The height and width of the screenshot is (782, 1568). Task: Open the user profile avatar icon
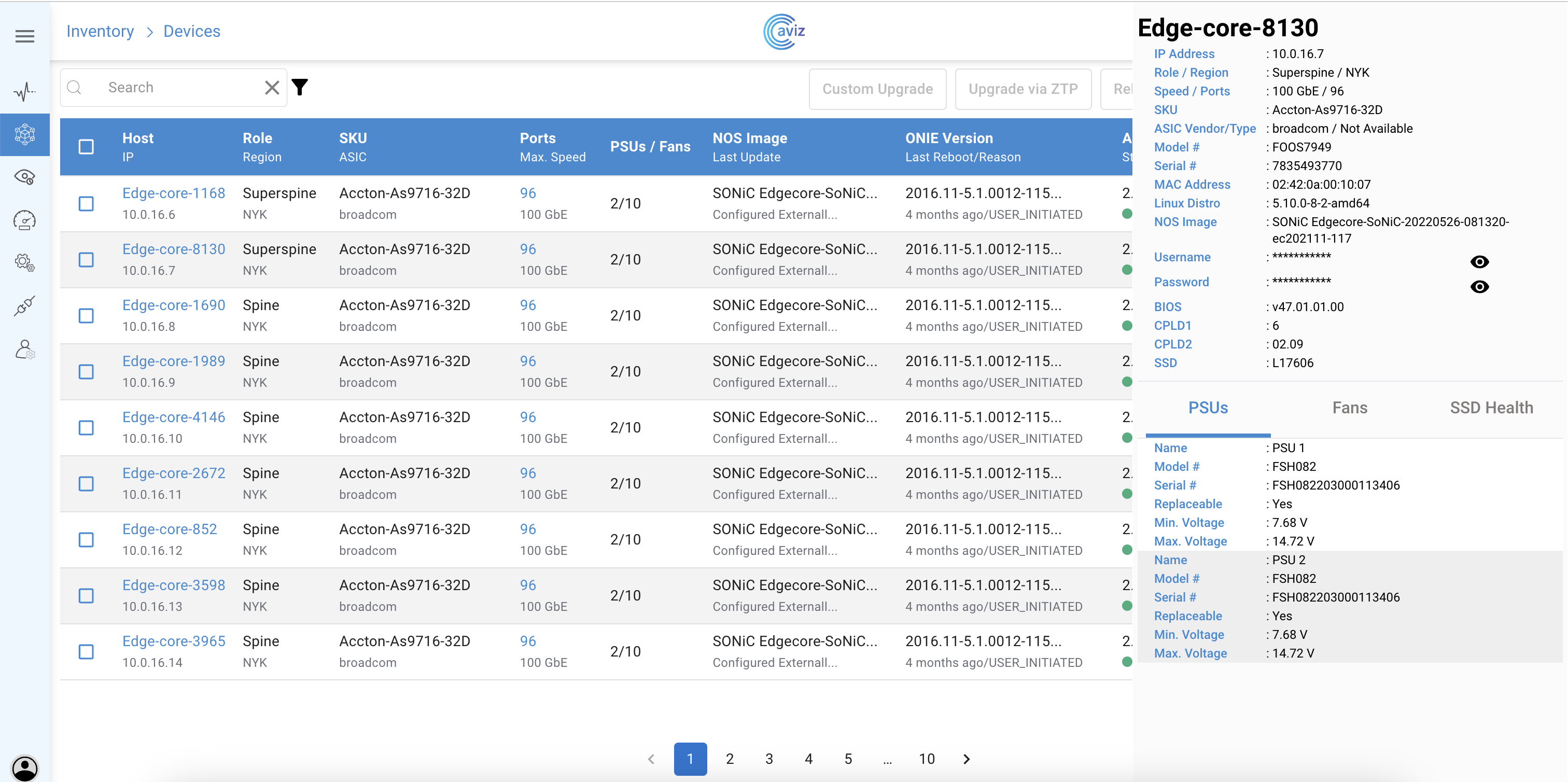pos(24,767)
